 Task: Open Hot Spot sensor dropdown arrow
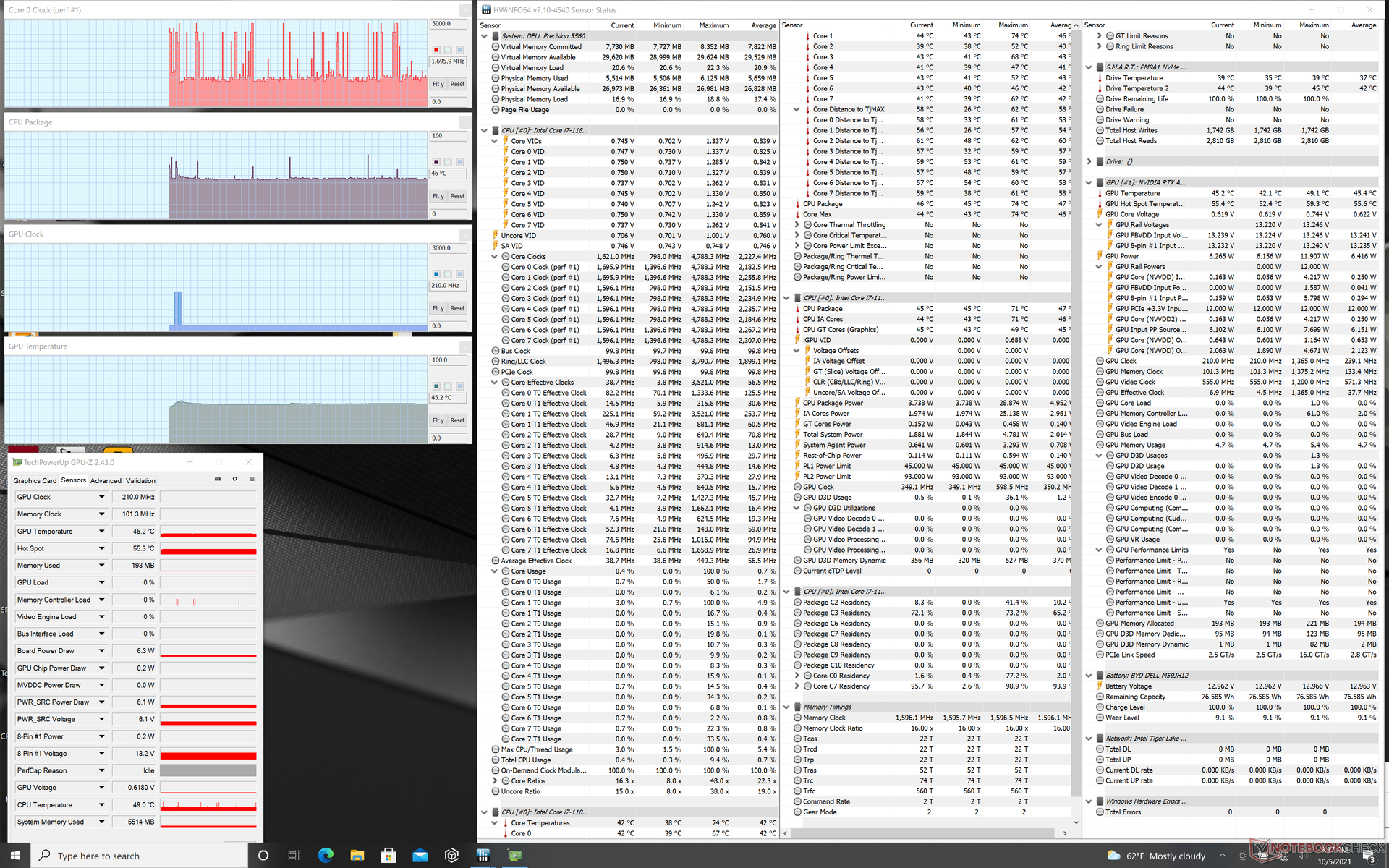(101, 548)
